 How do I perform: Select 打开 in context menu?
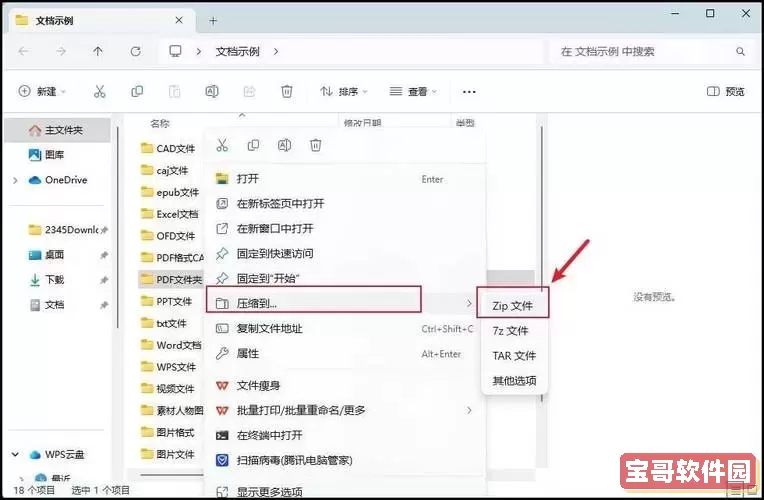tap(344, 179)
